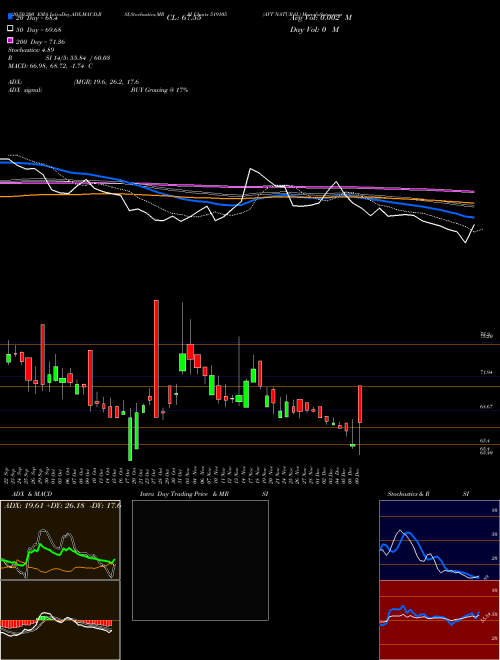
Task: Click the last red candlestick dated 09 Dec
Action: [360, 404]
